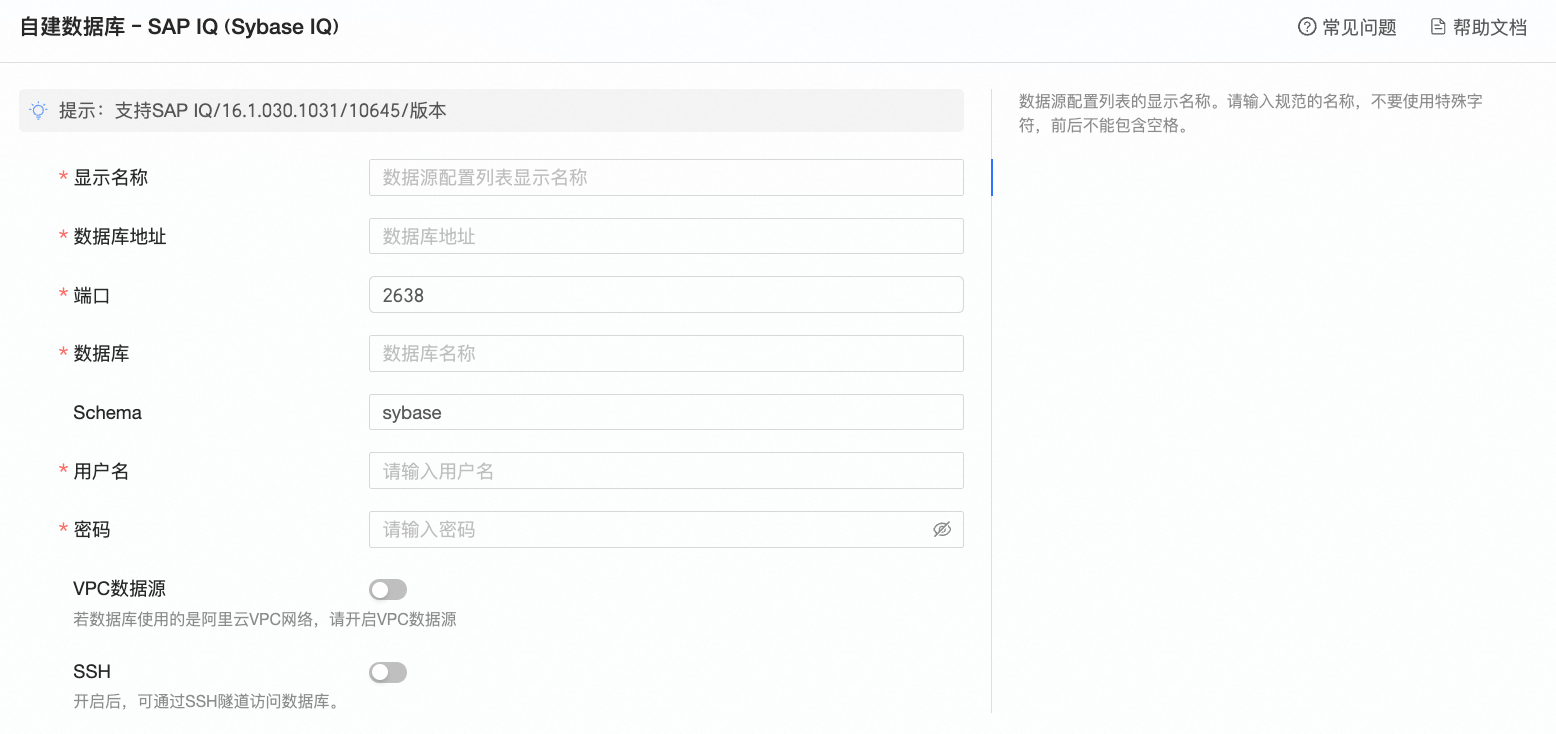The width and height of the screenshot is (1556, 734).
Task: Focus the 显示名称 input field
Action: (x=666, y=177)
